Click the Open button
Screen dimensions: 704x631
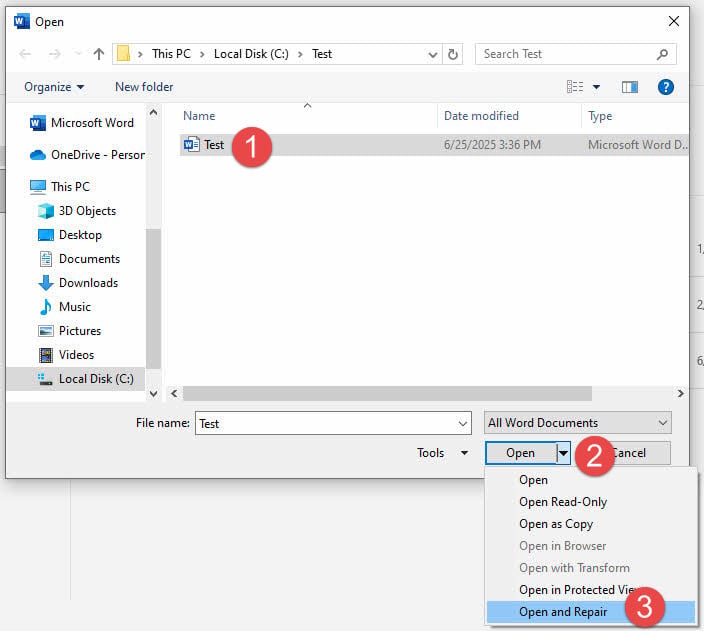tap(521, 453)
